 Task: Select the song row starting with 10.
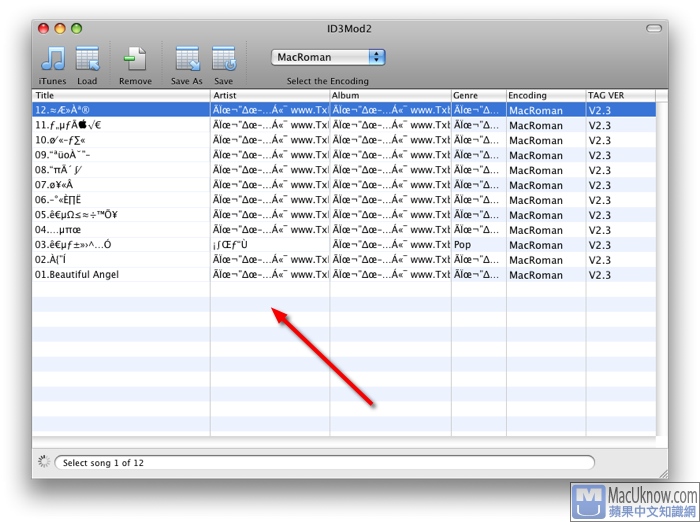344,140
